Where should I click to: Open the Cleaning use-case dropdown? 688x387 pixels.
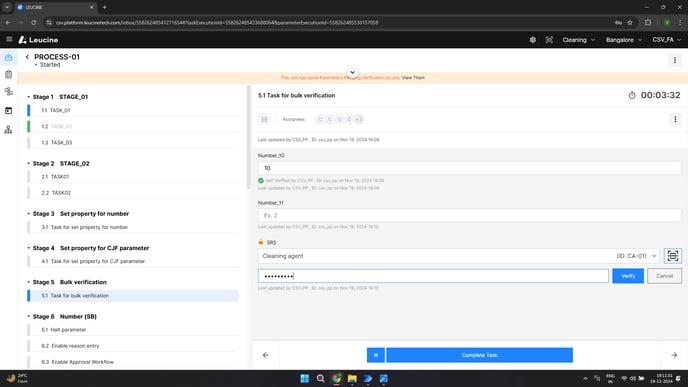click(x=579, y=40)
